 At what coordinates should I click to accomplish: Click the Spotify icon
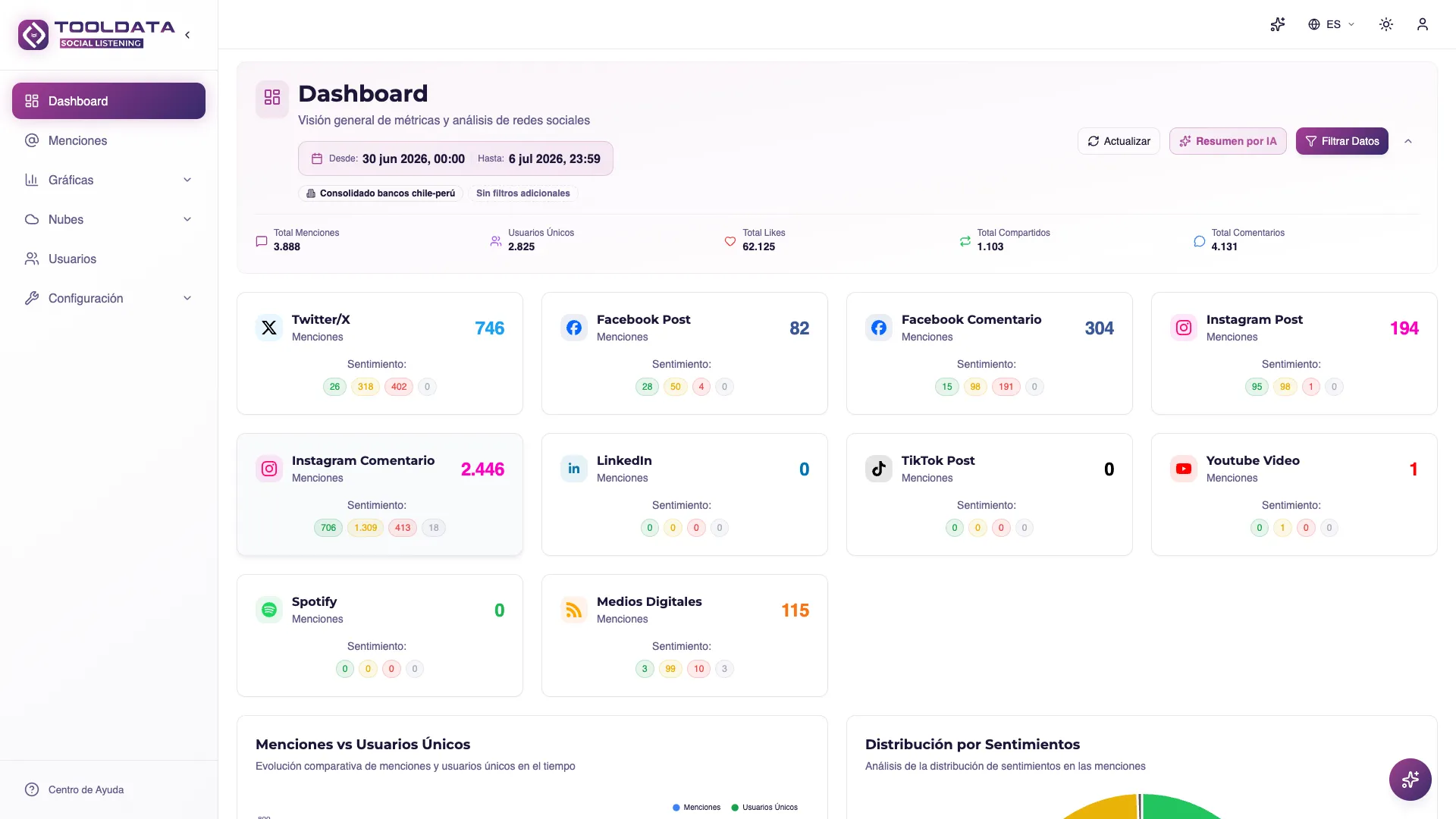click(269, 610)
